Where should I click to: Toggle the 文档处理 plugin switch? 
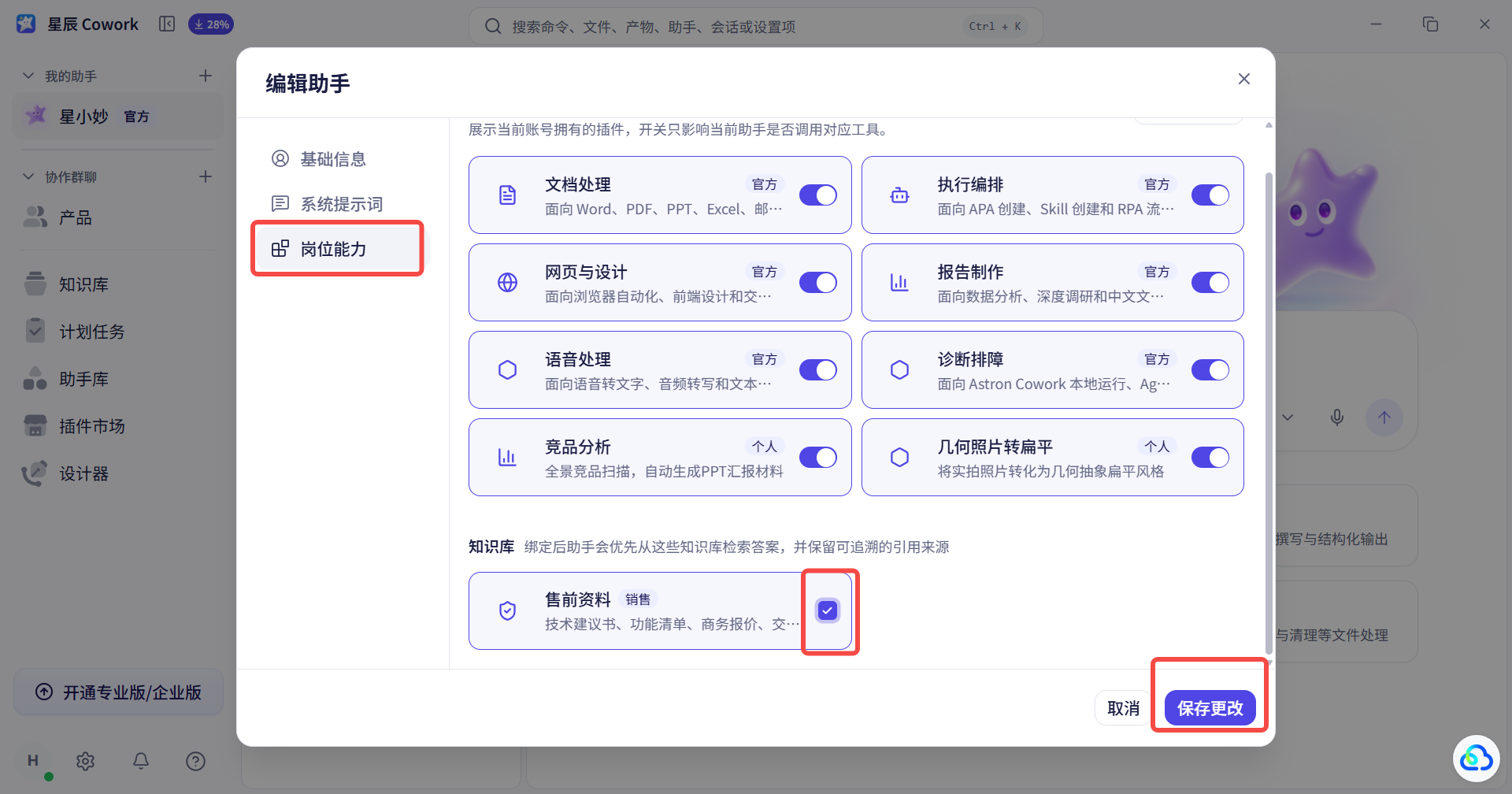click(x=817, y=195)
